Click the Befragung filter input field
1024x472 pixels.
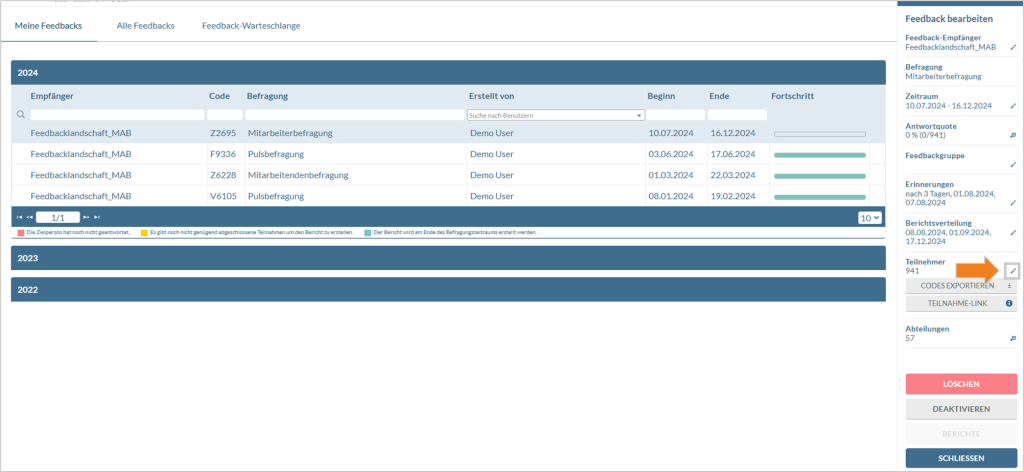coord(355,115)
